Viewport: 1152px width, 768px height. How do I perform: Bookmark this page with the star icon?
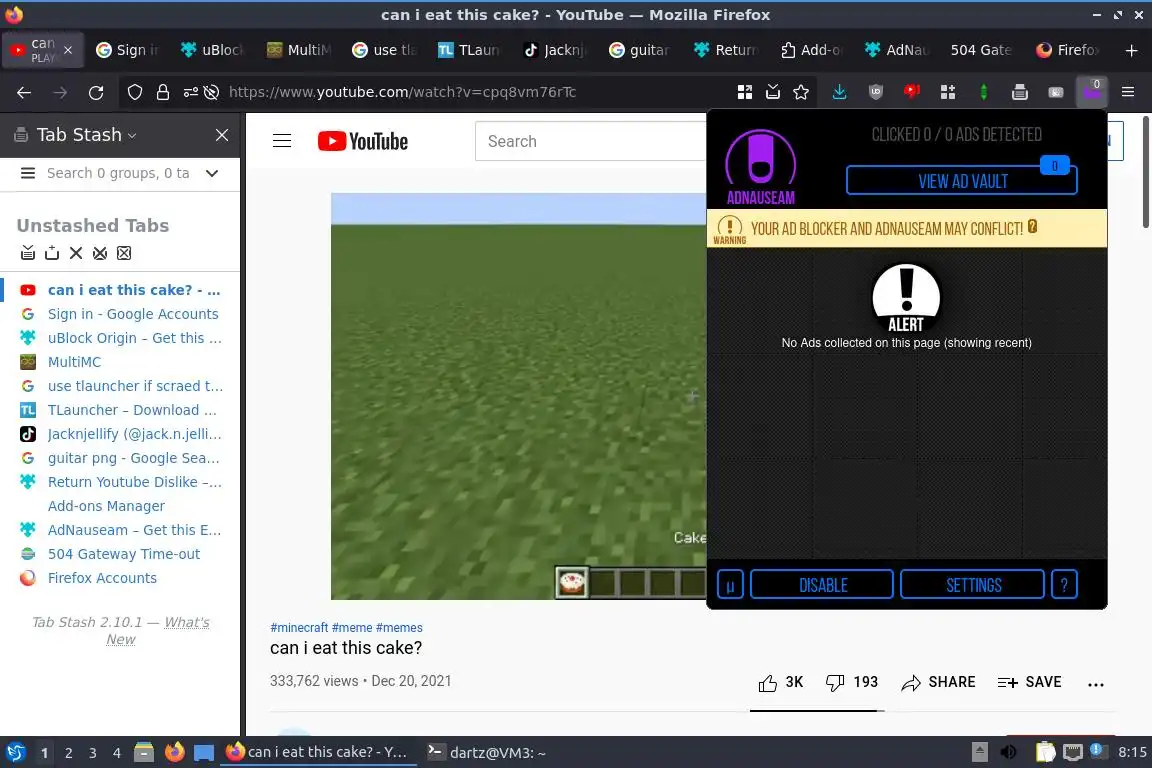(x=801, y=92)
